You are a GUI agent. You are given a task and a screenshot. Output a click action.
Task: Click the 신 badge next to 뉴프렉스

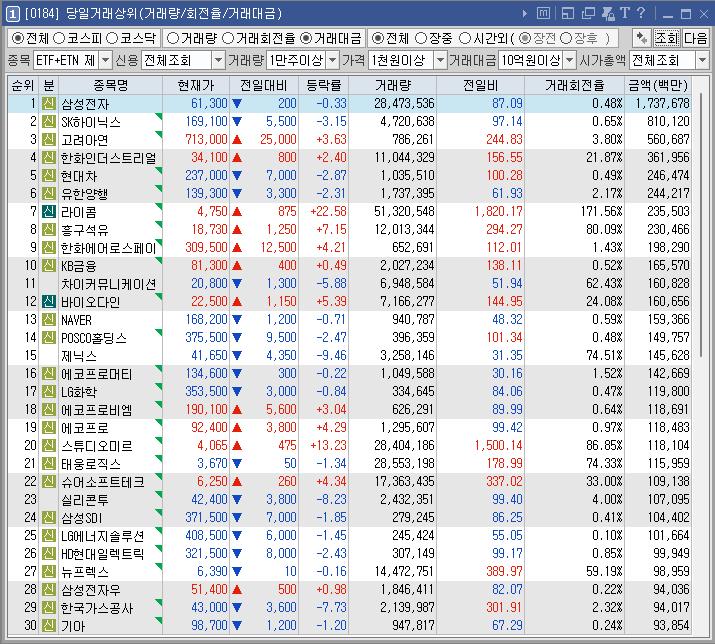click(x=49, y=571)
